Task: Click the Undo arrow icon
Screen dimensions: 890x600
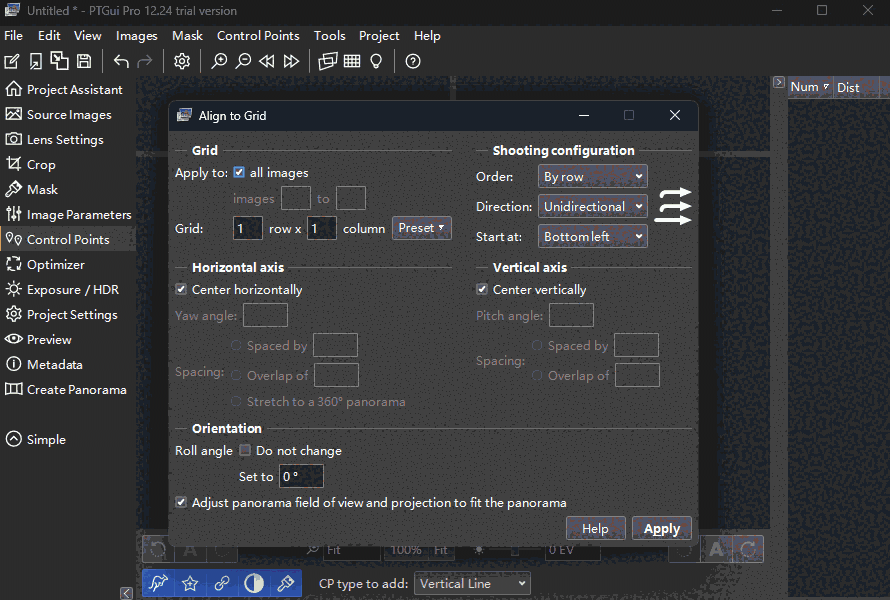Action: tap(121, 61)
